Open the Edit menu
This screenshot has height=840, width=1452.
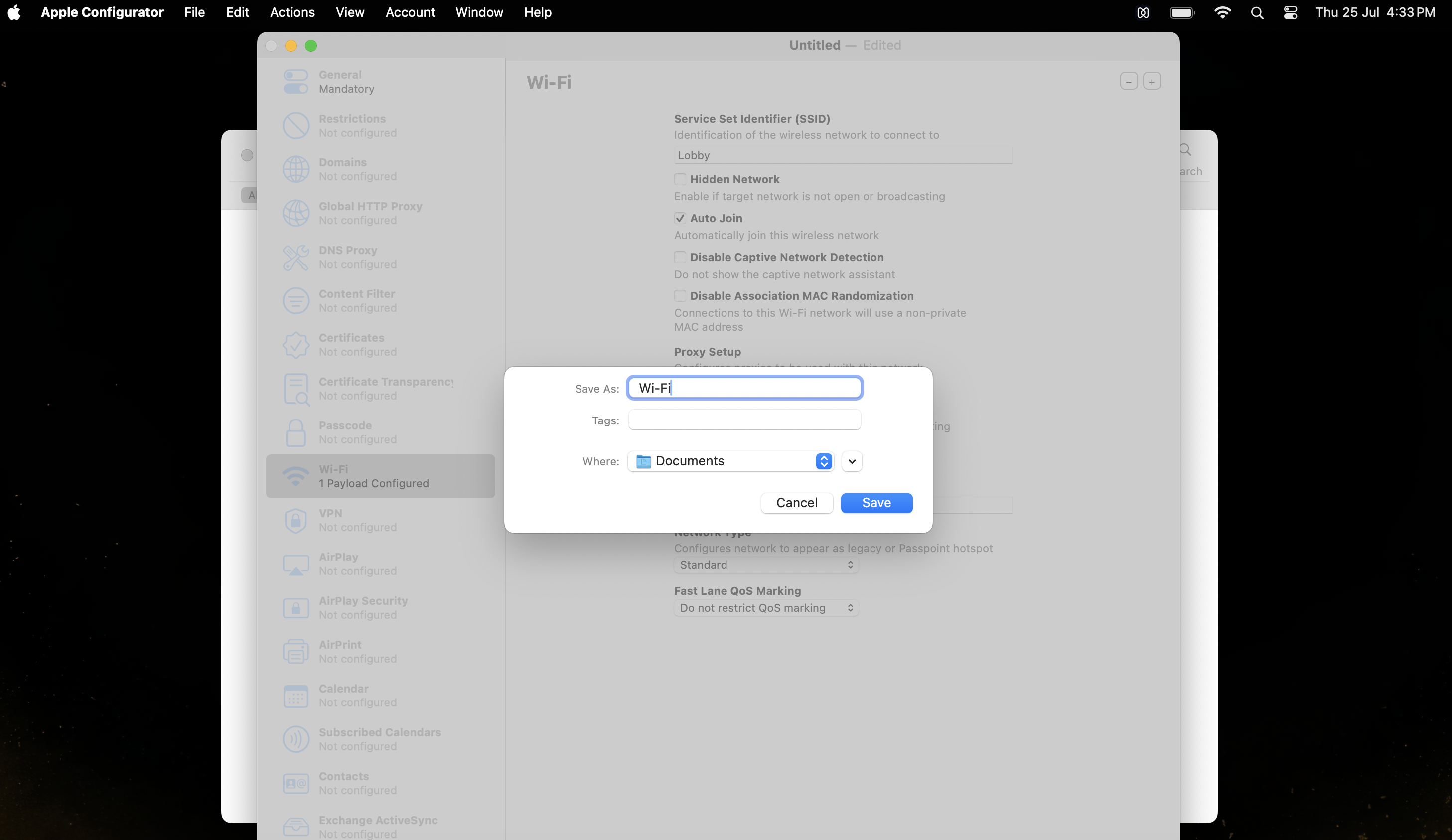coord(237,12)
